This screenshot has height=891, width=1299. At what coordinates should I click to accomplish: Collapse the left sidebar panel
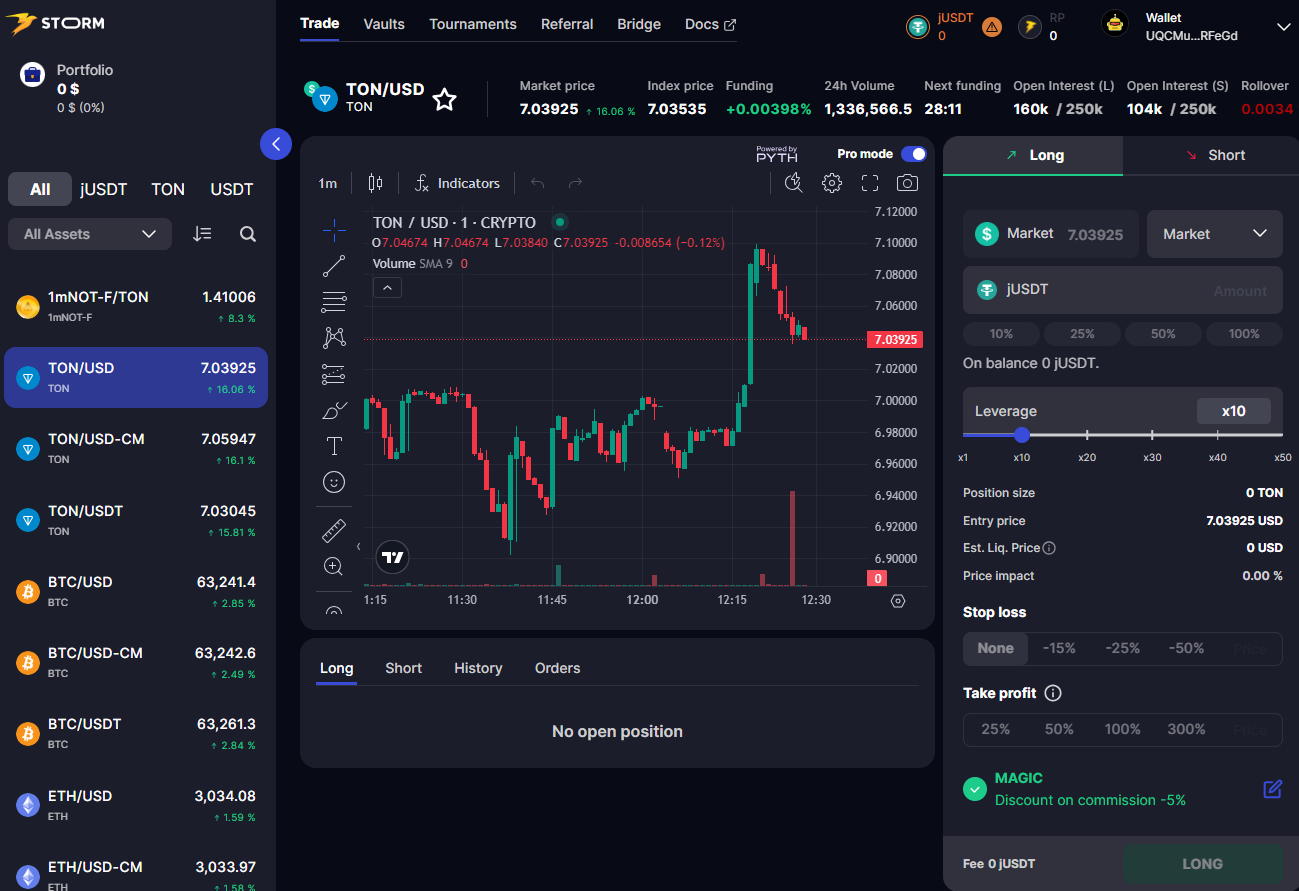[x=276, y=144]
